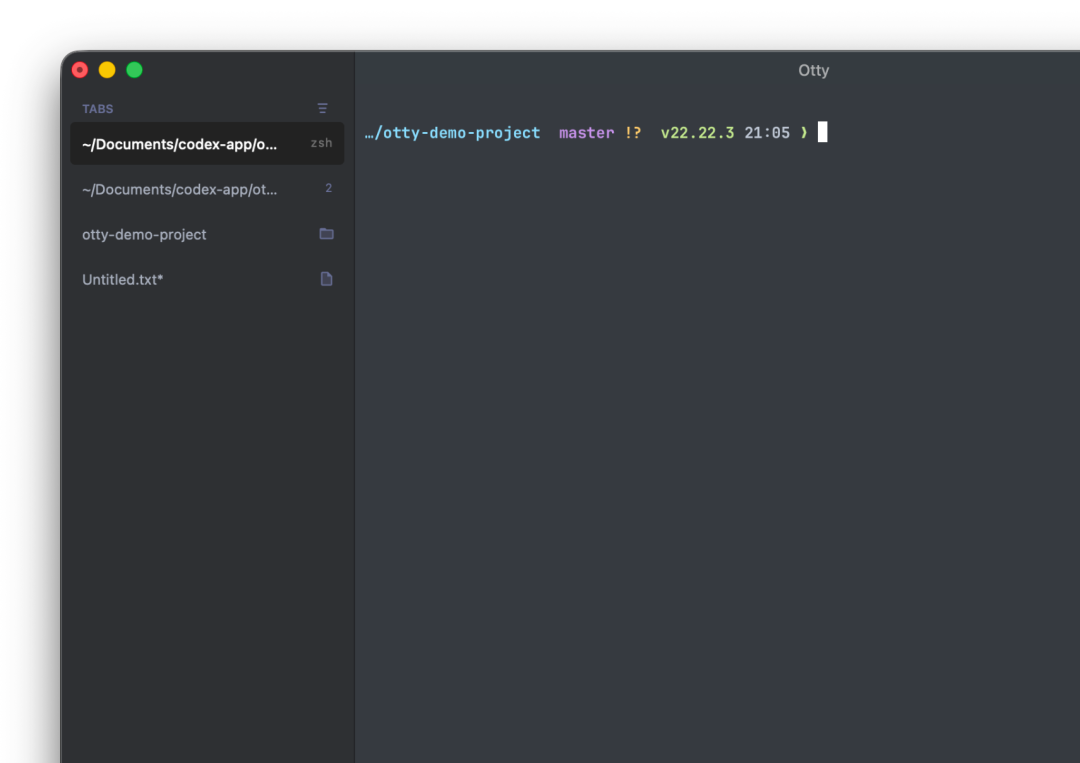Select the active zsh terminal tab
The image size is (1080, 763).
pos(207,144)
